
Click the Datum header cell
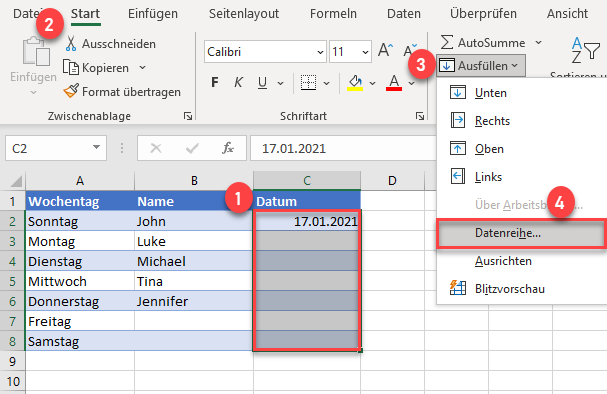coord(307,201)
